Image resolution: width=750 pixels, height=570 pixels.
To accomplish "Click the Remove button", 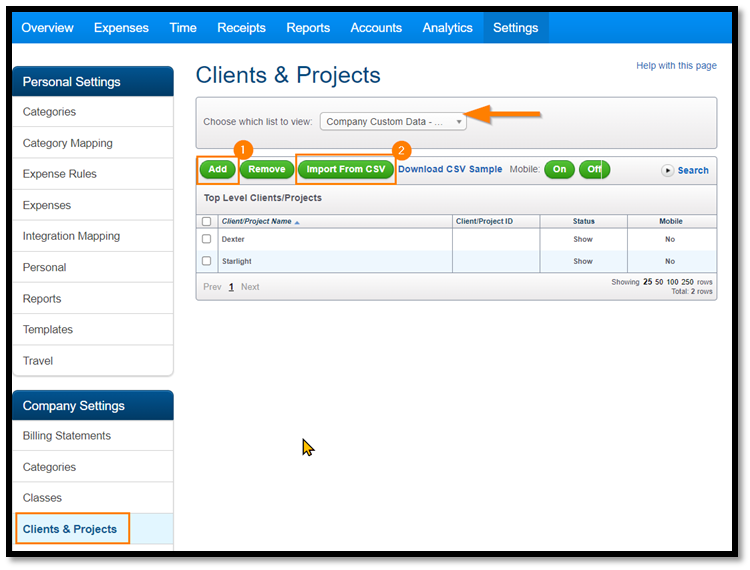I will [267, 169].
